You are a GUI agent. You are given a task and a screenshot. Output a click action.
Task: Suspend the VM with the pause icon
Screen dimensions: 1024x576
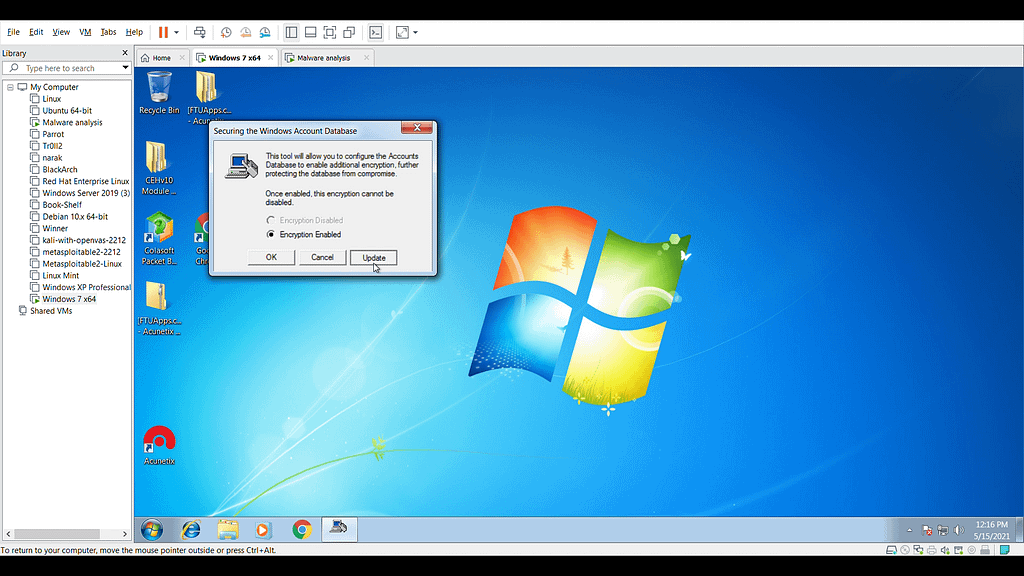coord(163,32)
